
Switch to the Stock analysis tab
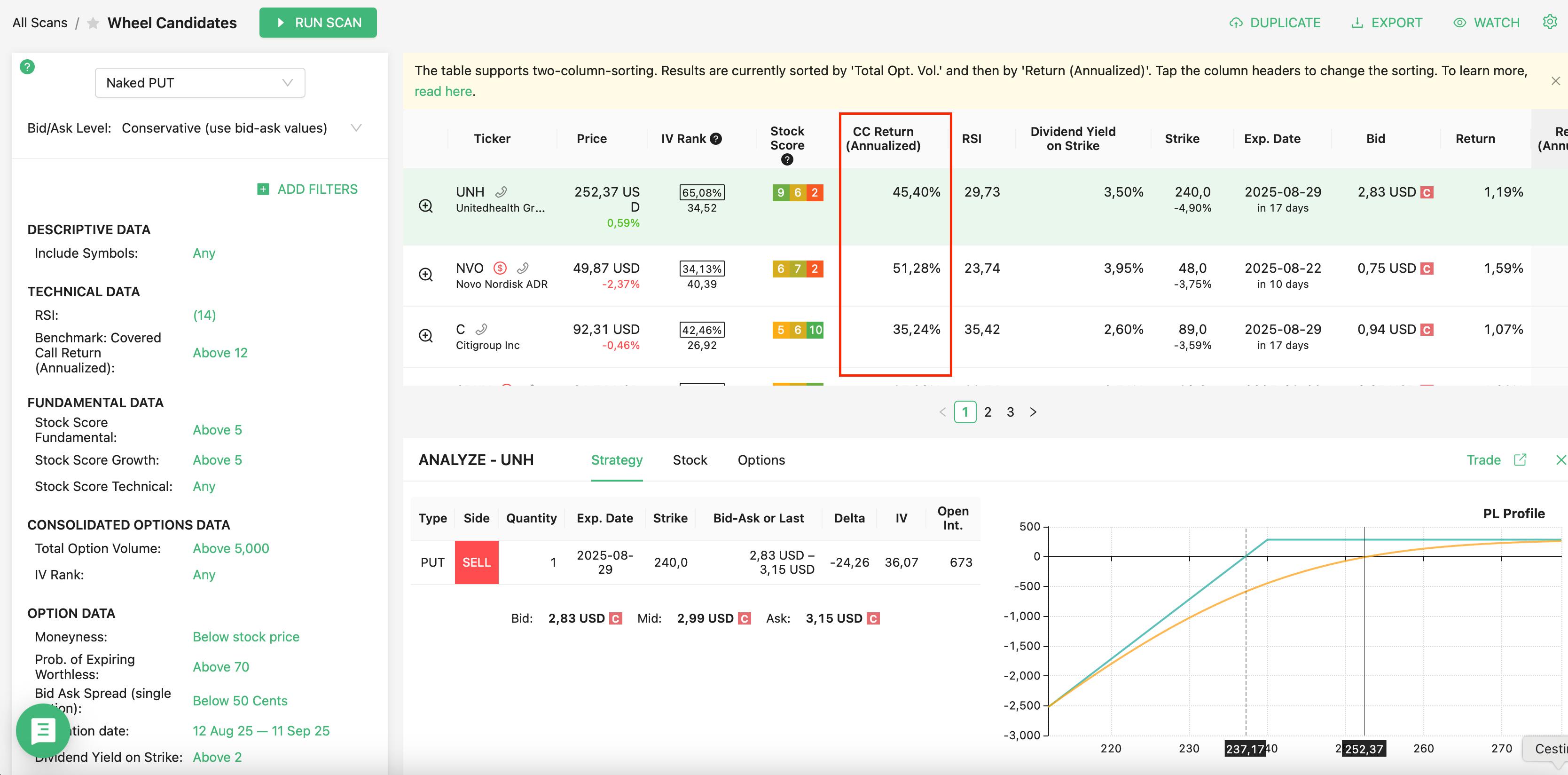[x=690, y=460]
